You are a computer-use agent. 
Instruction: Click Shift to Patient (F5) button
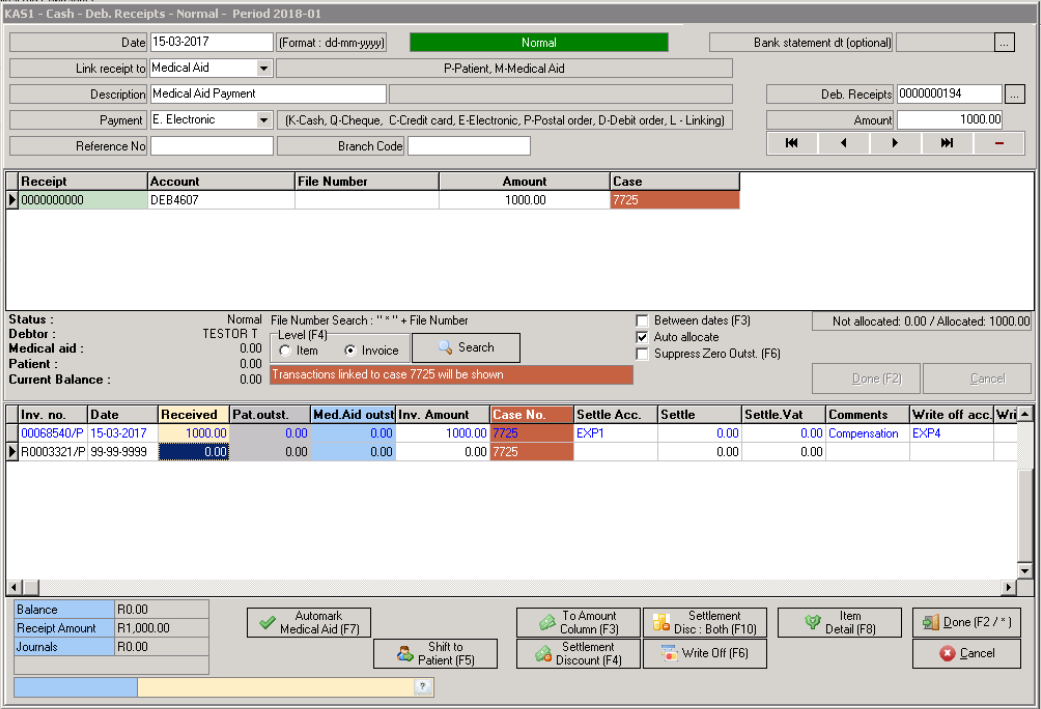[x=435, y=654]
